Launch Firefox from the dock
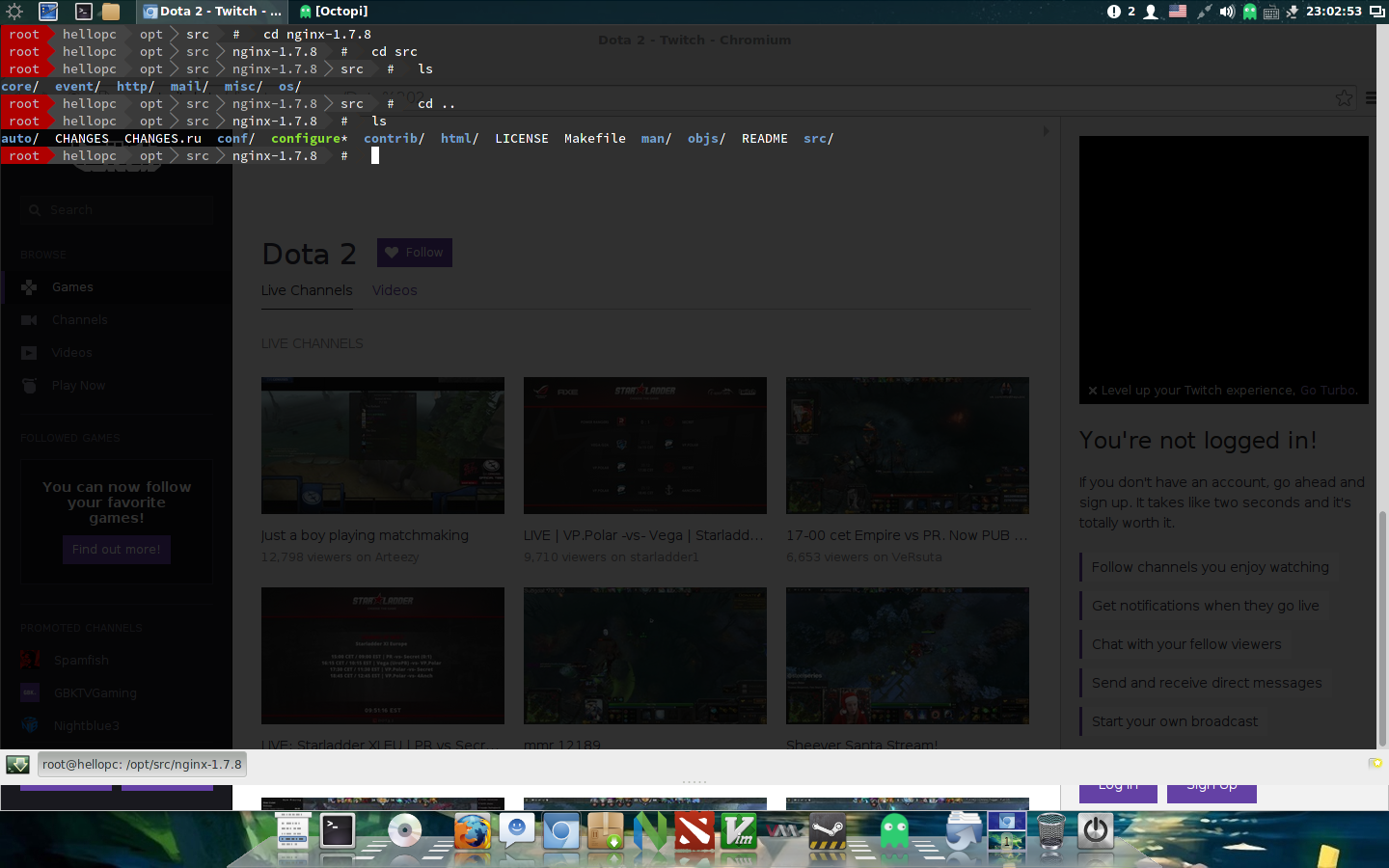Image resolution: width=1389 pixels, height=868 pixels. pyautogui.click(x=472, y=831)
